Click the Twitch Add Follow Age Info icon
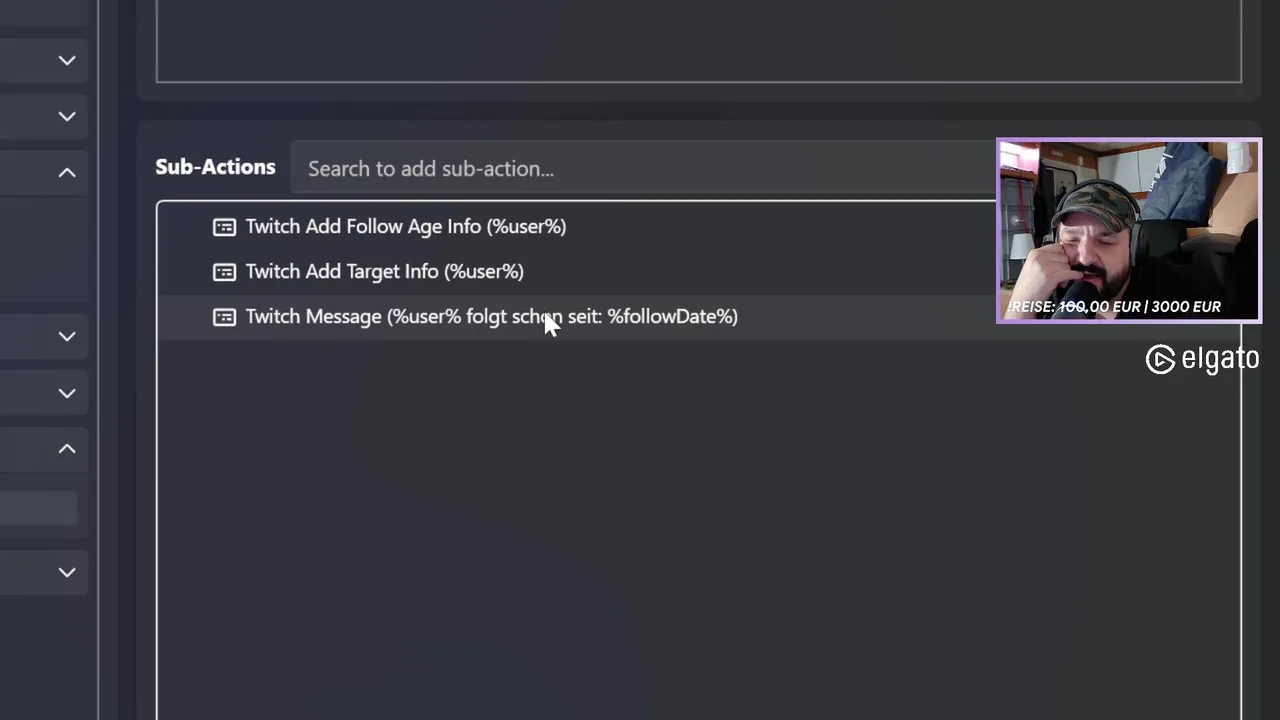 pos(224,227)
